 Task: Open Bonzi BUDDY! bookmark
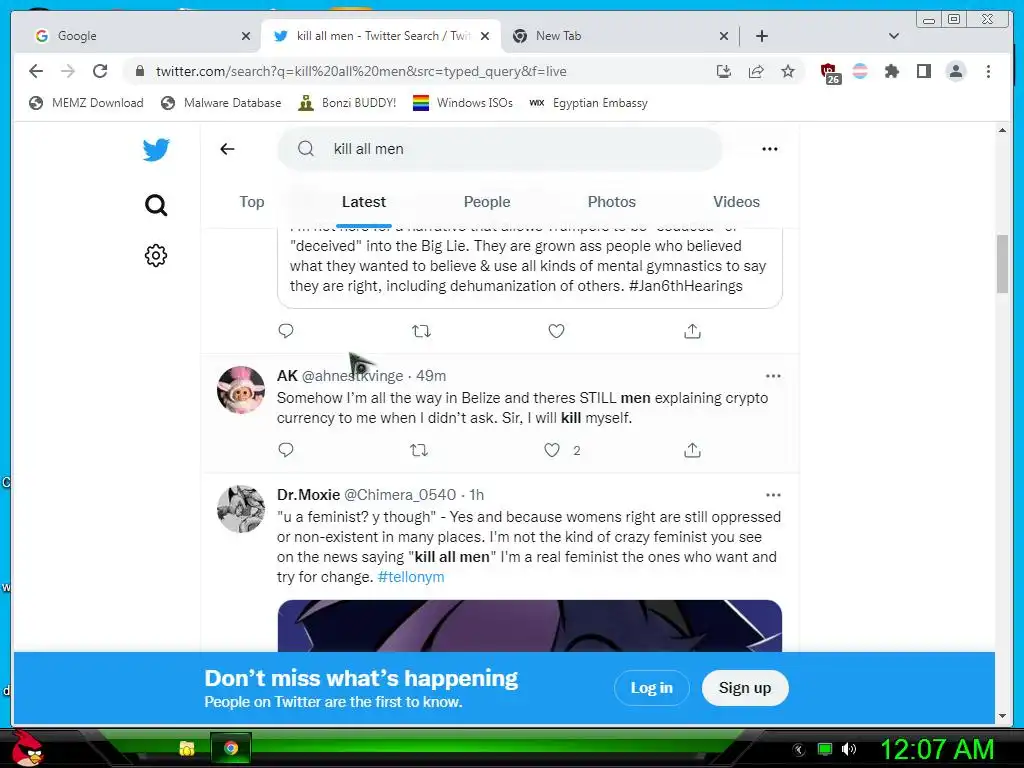click(347, 103)
